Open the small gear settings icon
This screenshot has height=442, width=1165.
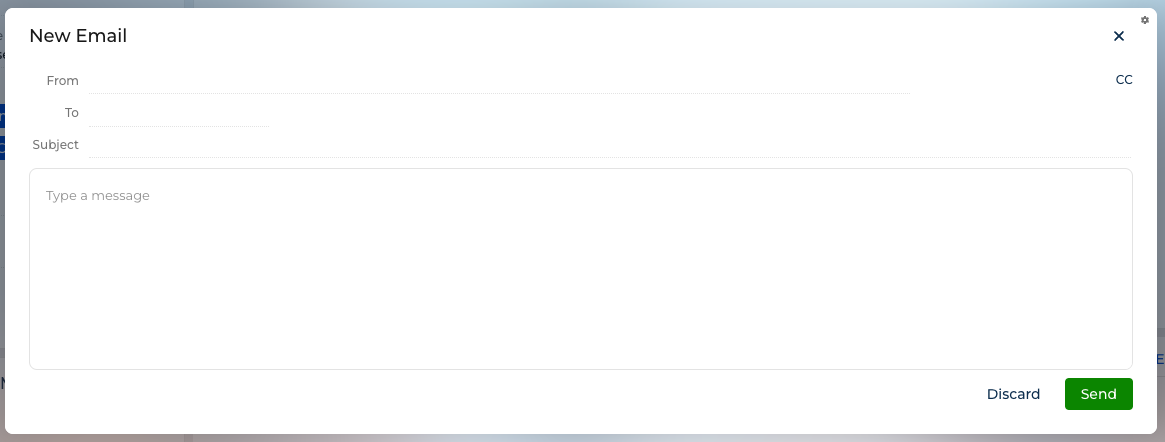(x=1144, y=20)
